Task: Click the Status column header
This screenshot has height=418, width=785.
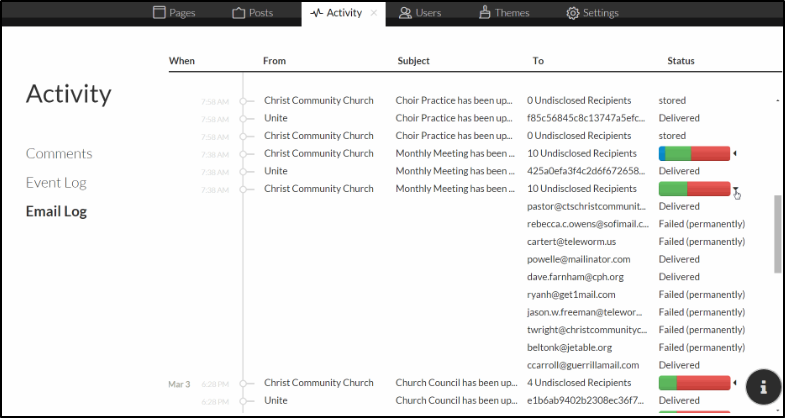Action: coord(681,61)
